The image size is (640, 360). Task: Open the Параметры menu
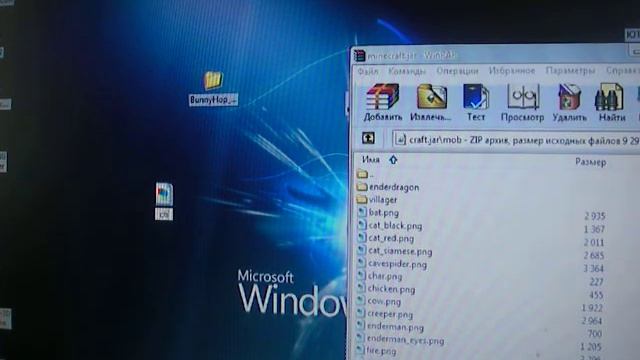click(x=570, y=71)
